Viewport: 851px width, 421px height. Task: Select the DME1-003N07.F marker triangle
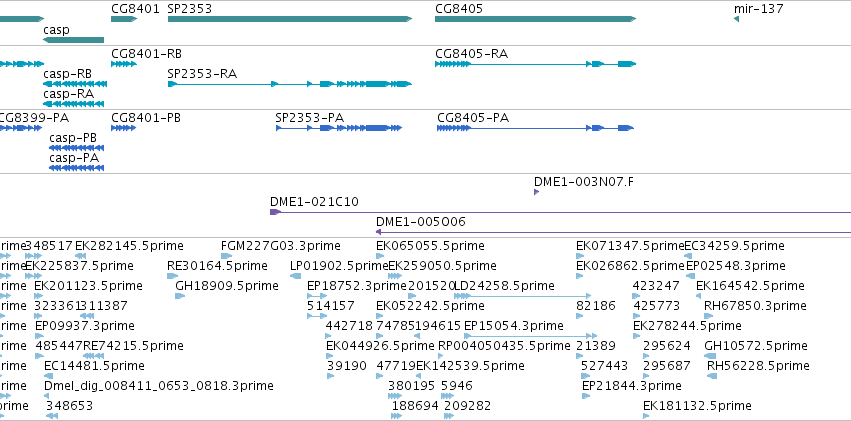point(537,192)
